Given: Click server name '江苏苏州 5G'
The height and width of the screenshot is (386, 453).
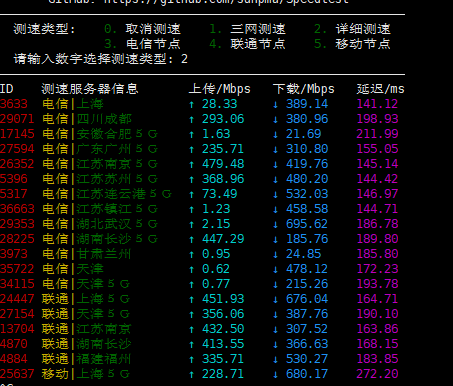Looking at the screenshot, I should click(117, 179).
